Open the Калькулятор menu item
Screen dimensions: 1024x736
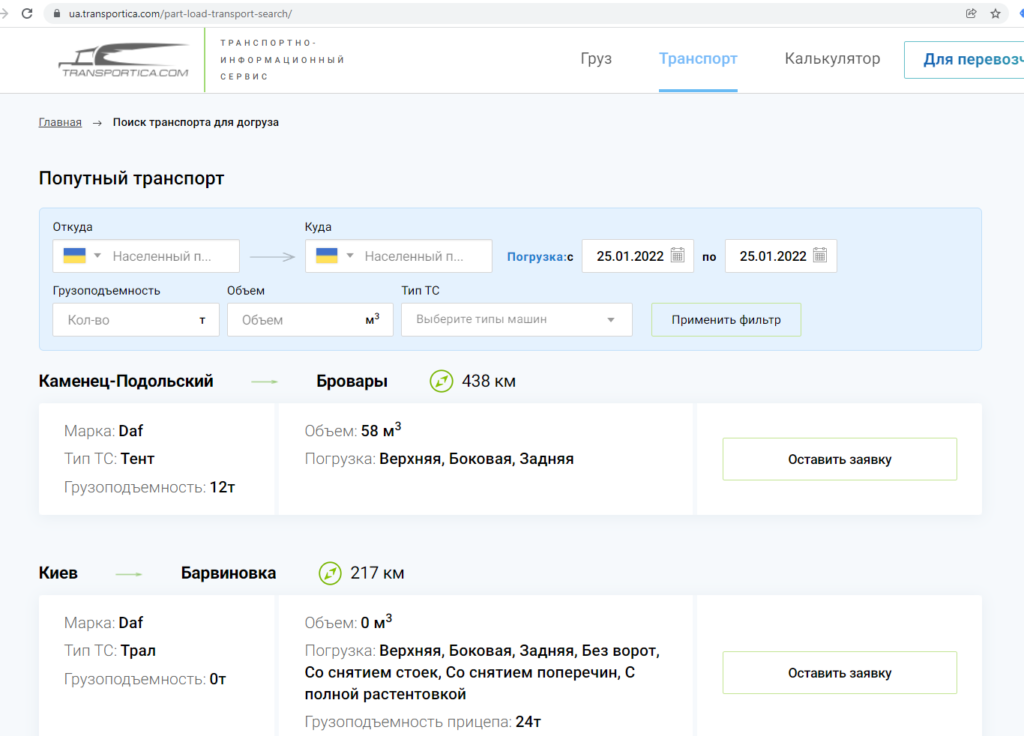pos(832,59)
